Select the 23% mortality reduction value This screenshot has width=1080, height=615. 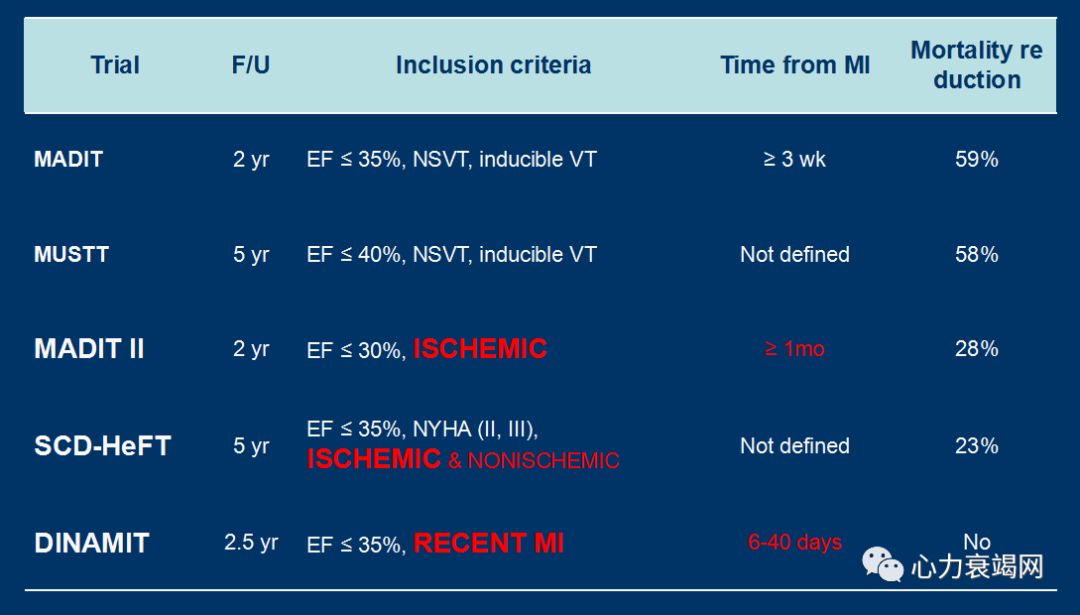pos(976,446)
